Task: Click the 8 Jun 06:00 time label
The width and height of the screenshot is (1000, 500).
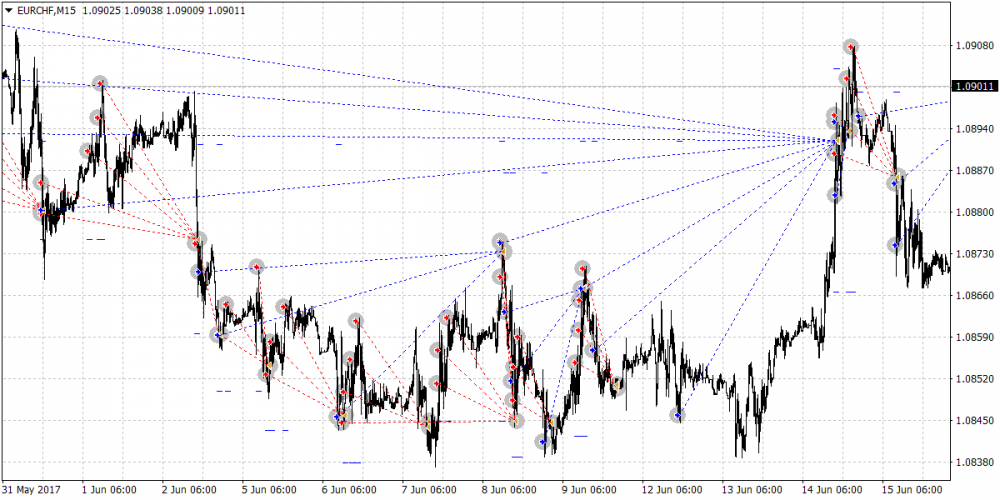Action: tap(509, 490)
